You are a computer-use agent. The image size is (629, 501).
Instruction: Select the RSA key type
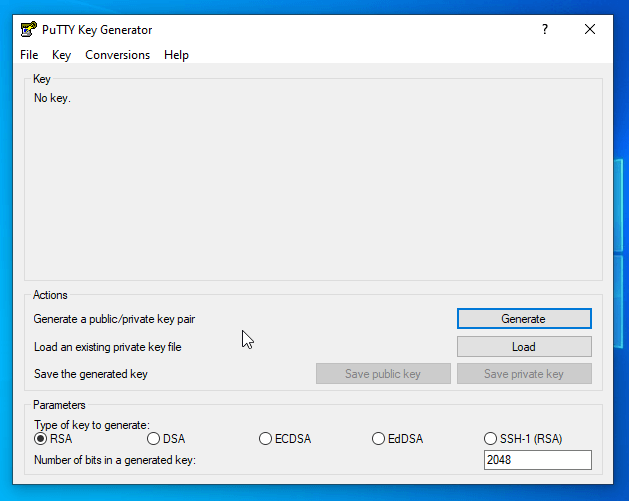coord(53,439)
